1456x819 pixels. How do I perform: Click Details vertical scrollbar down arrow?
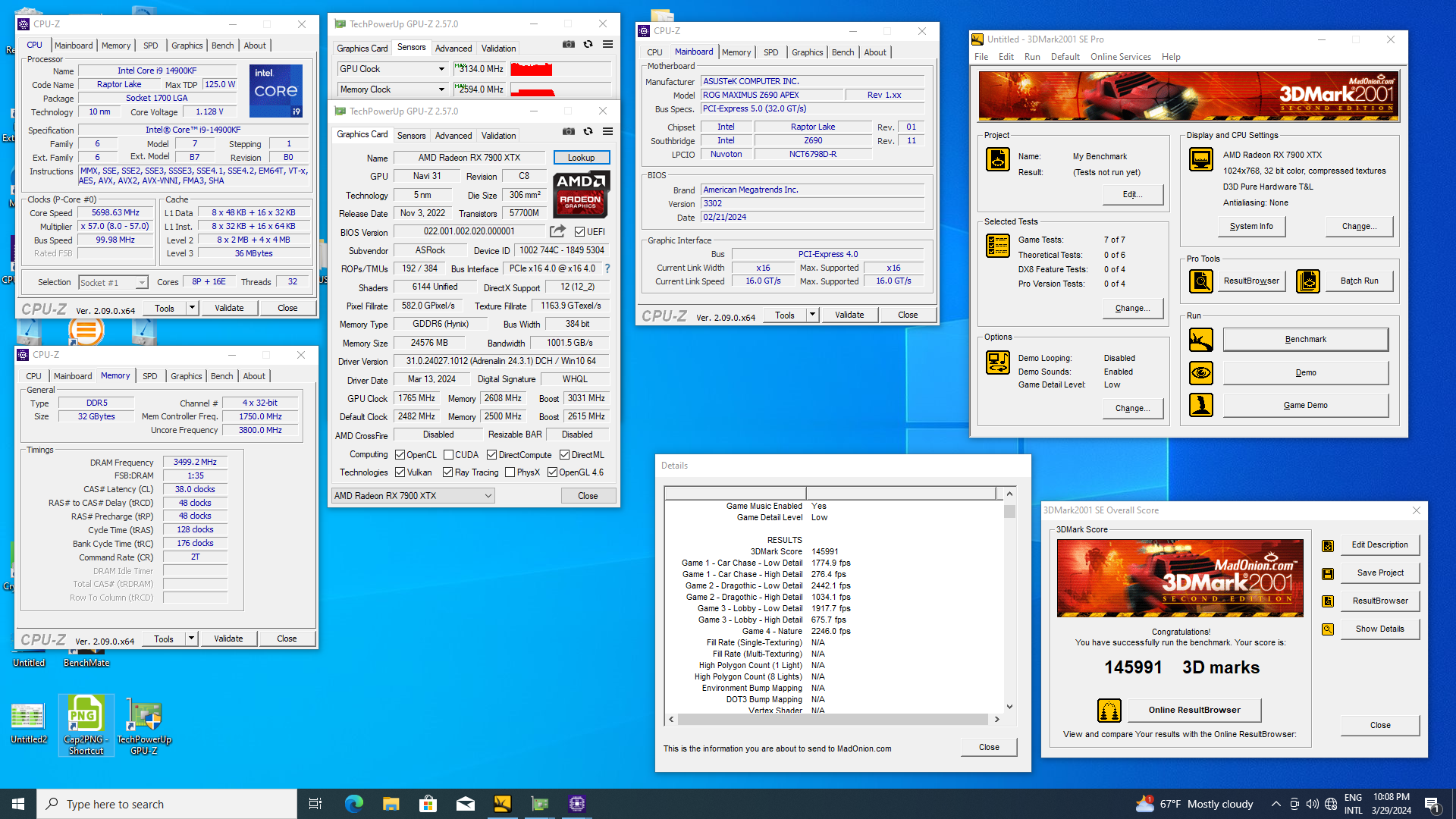(x=1009, y=707)
